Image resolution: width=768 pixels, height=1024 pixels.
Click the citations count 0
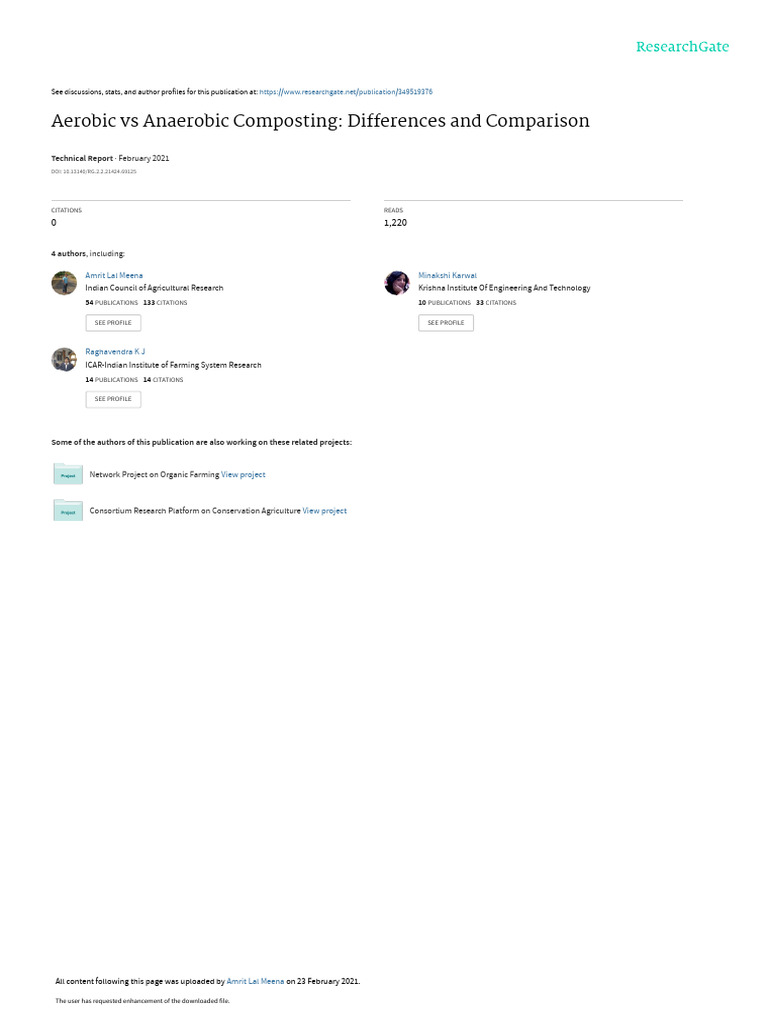[54, 223]
